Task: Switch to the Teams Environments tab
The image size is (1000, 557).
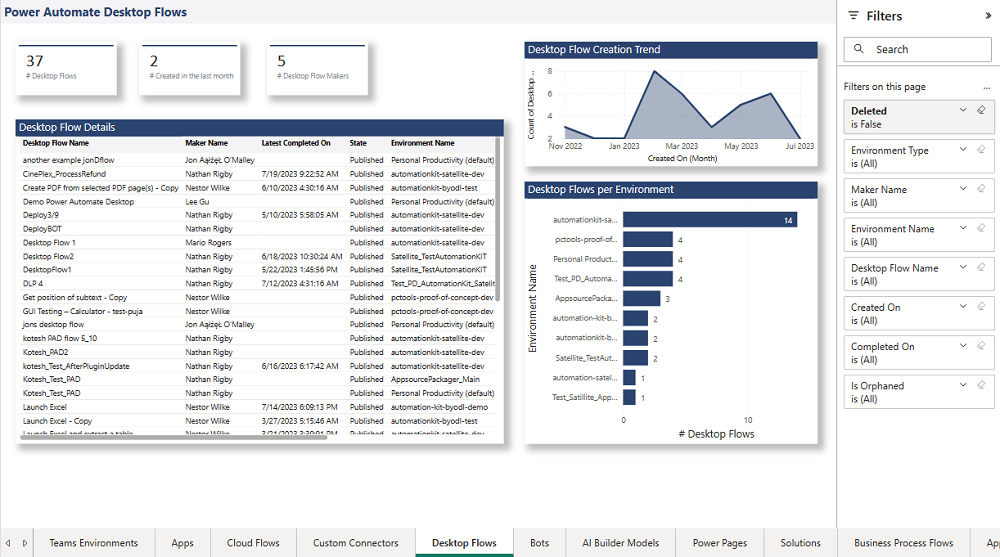Action: [94, 543]
